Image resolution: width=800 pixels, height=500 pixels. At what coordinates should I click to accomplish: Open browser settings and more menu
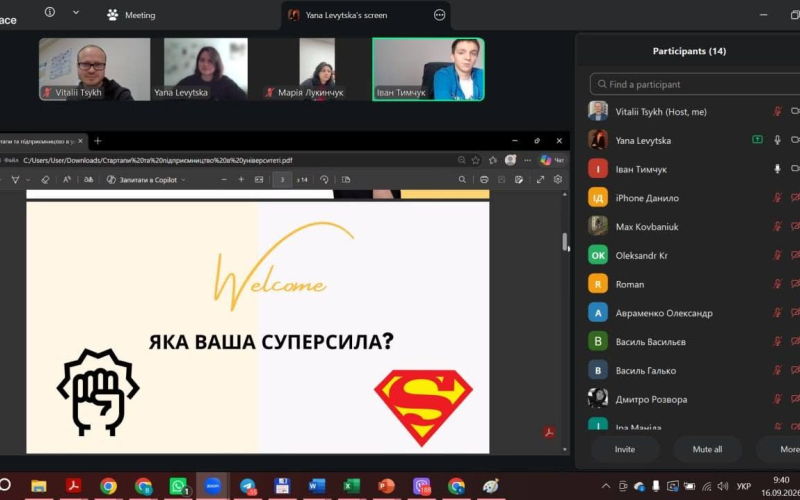[x=528, y=160]
